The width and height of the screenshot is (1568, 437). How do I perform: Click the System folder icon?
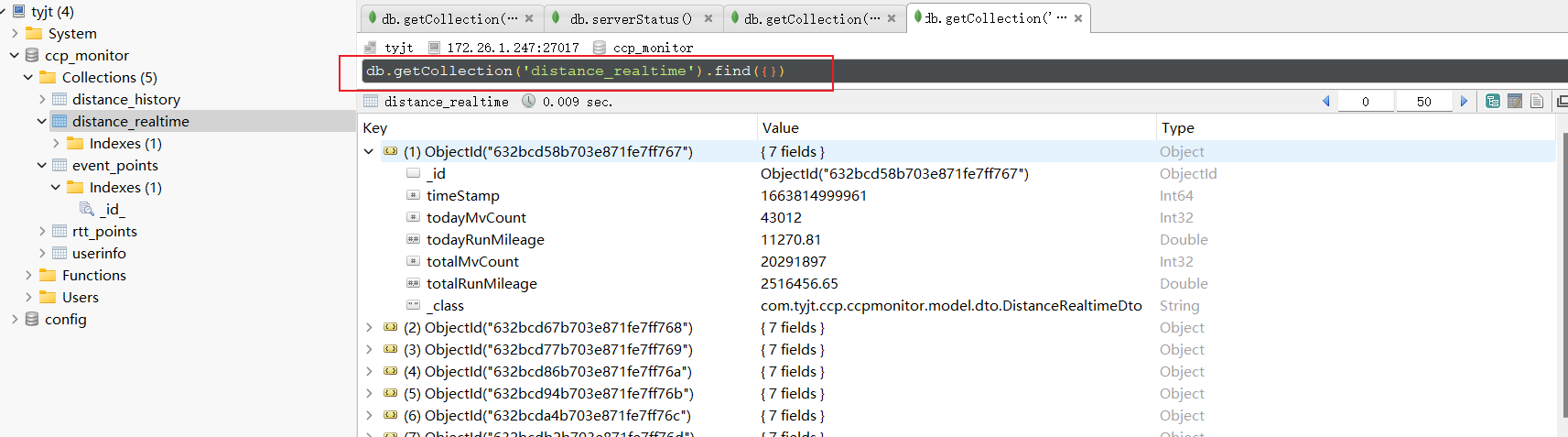(x=34, y=34)
